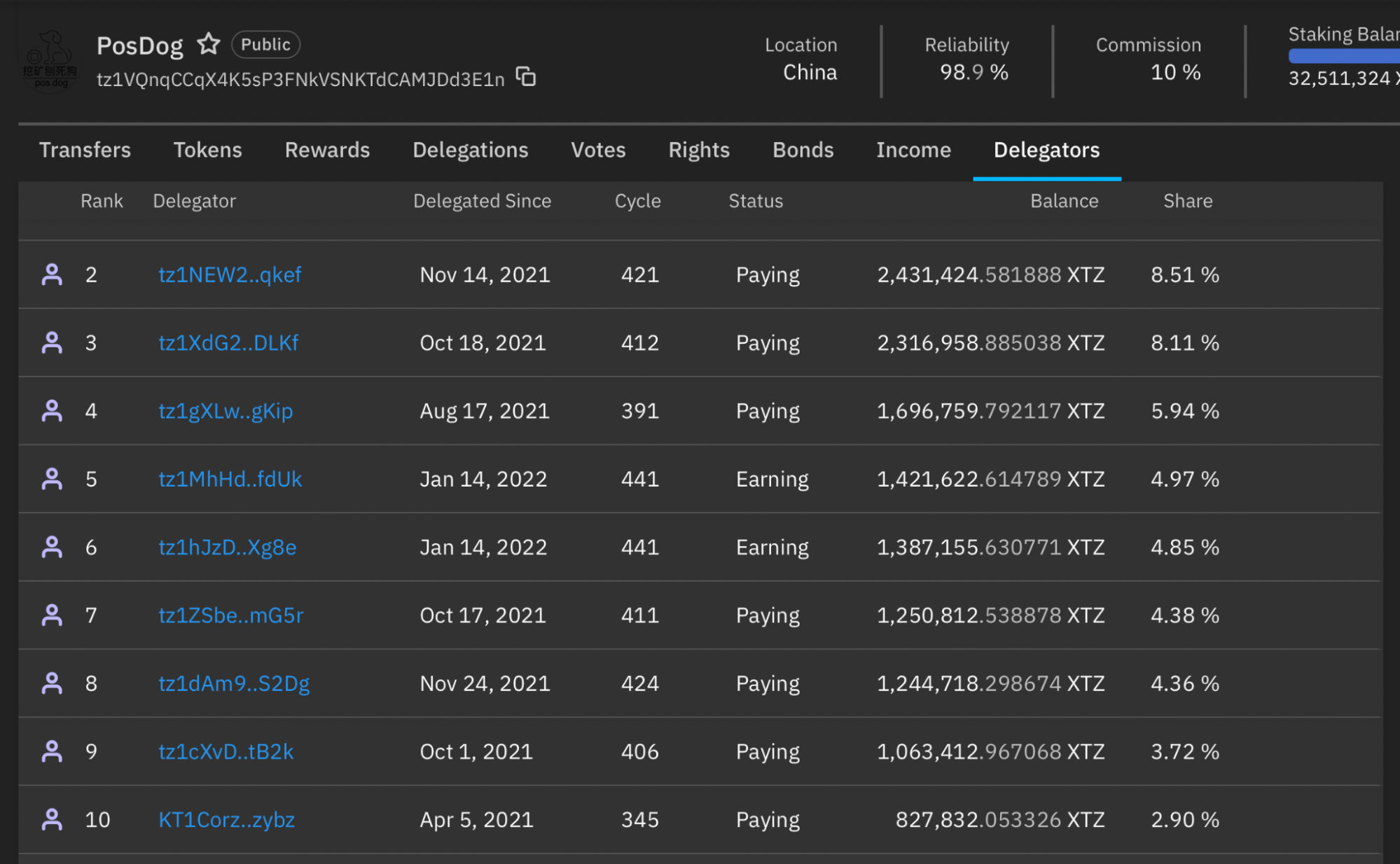Click user icon beside rank 2 delegator
The width and height of the screenshot is (1400, 864).
(x=52, y=274)
